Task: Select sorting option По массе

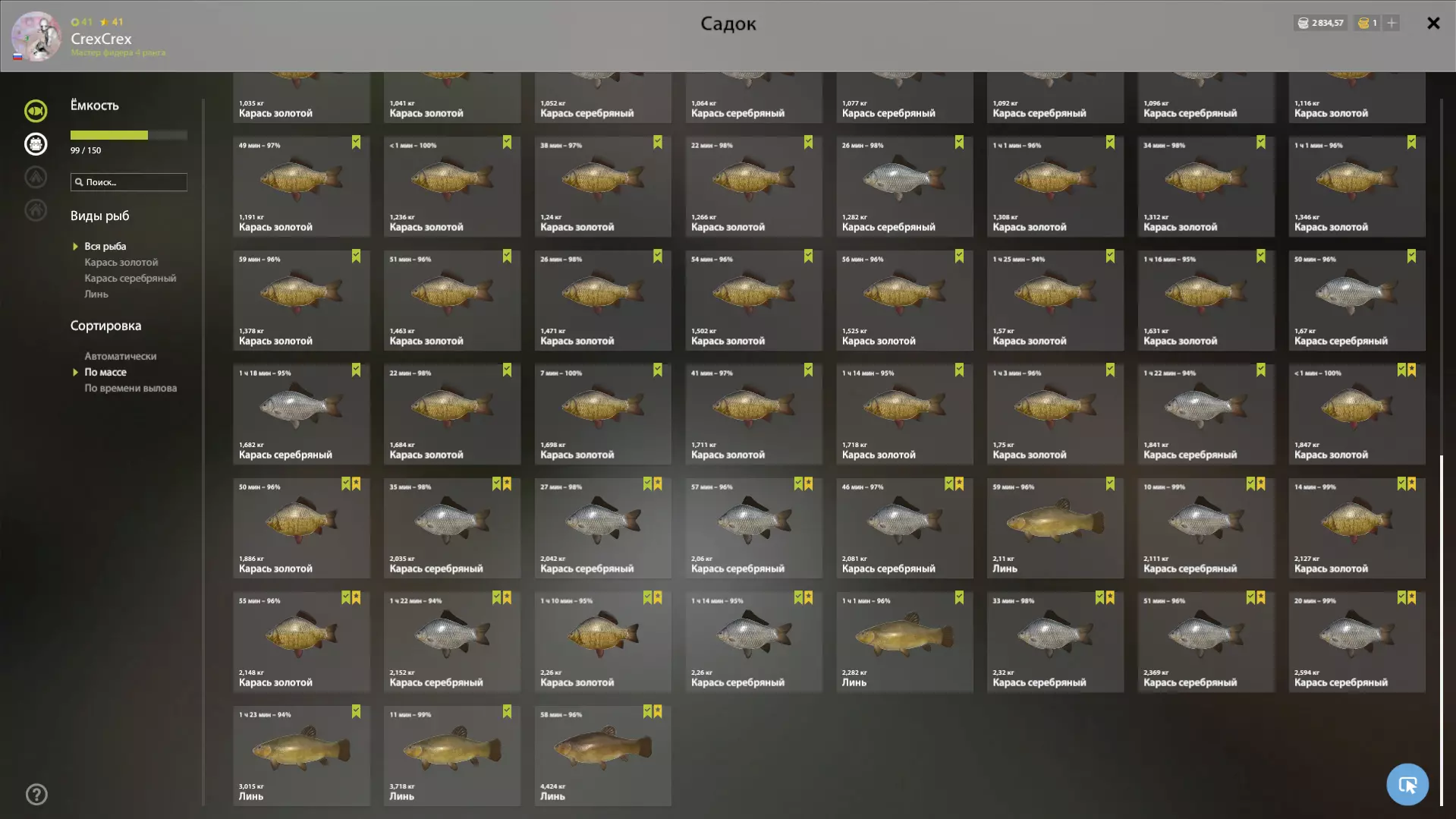Action: 105,372
